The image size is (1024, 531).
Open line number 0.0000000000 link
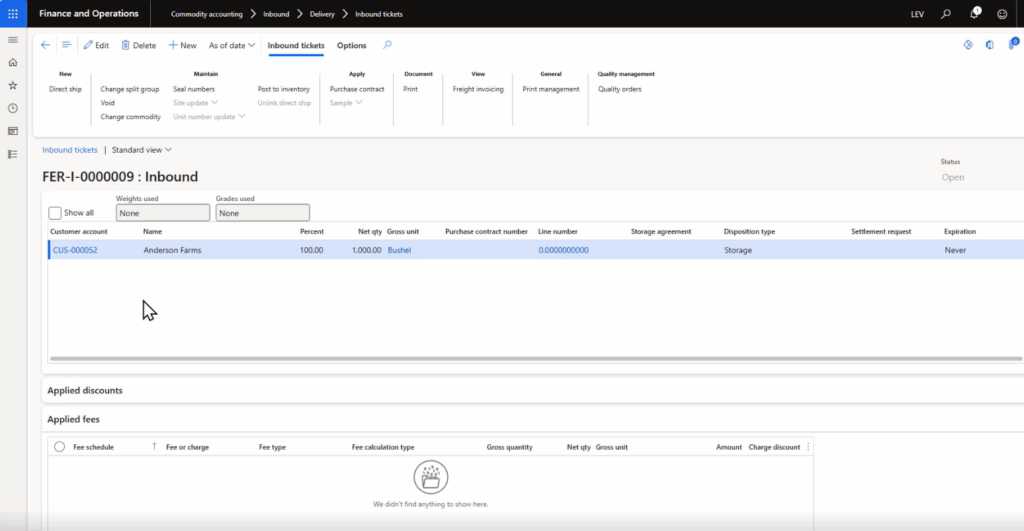563,250
